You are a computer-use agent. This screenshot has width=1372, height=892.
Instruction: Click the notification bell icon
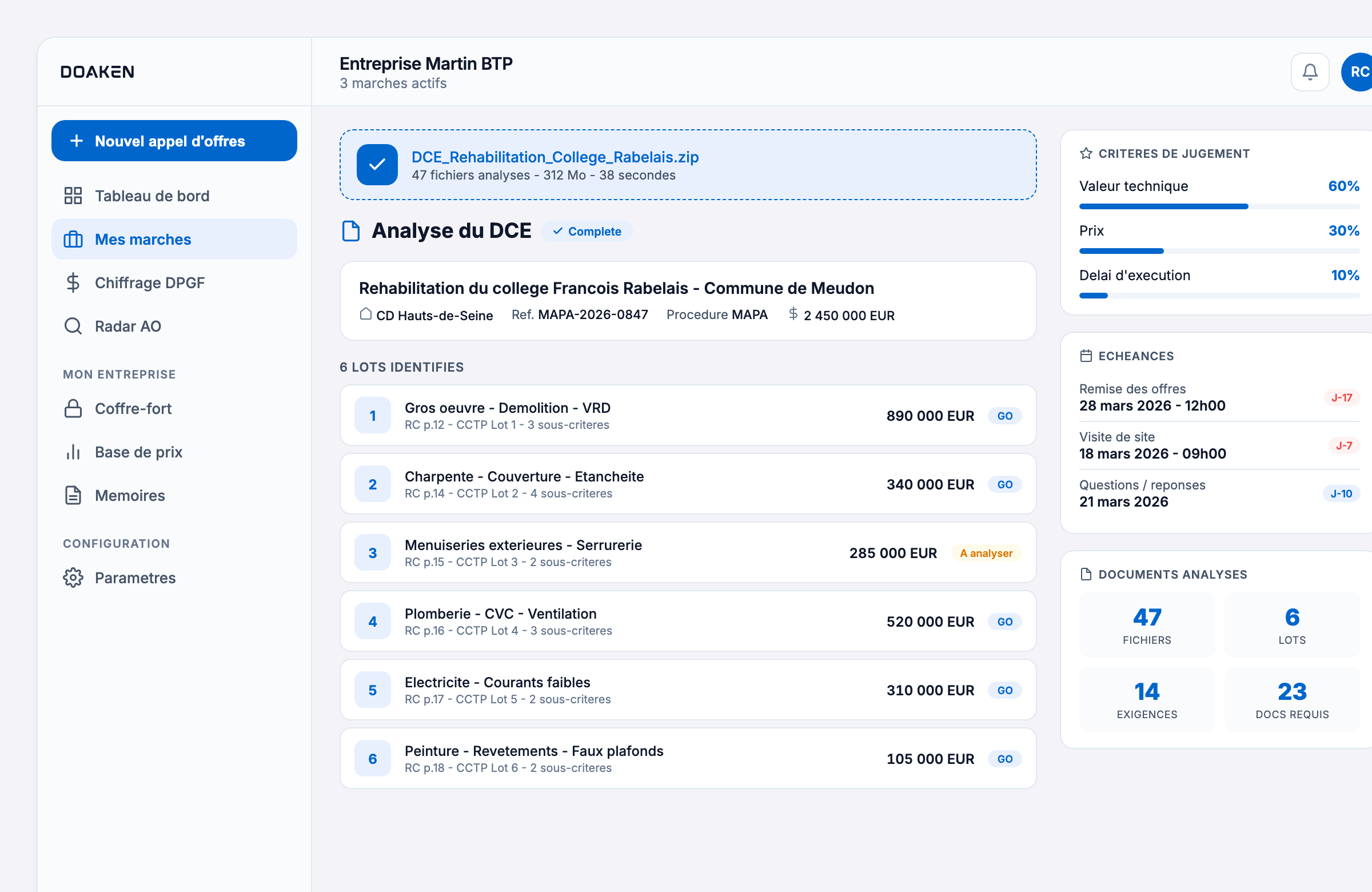click(1310, 72)
